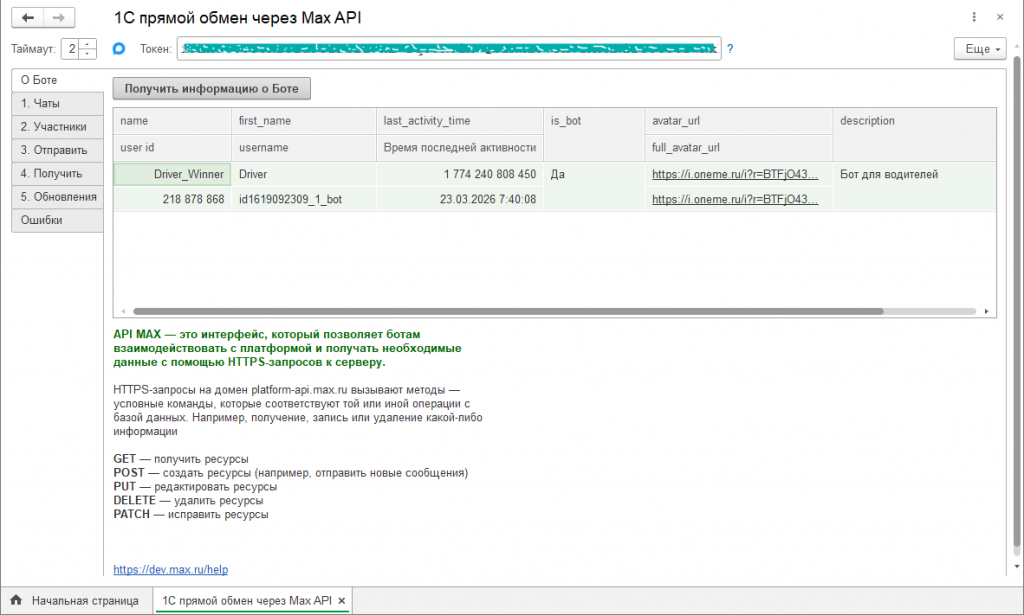
Task: Select the Да is_bot cell
Action: point(594,186)
